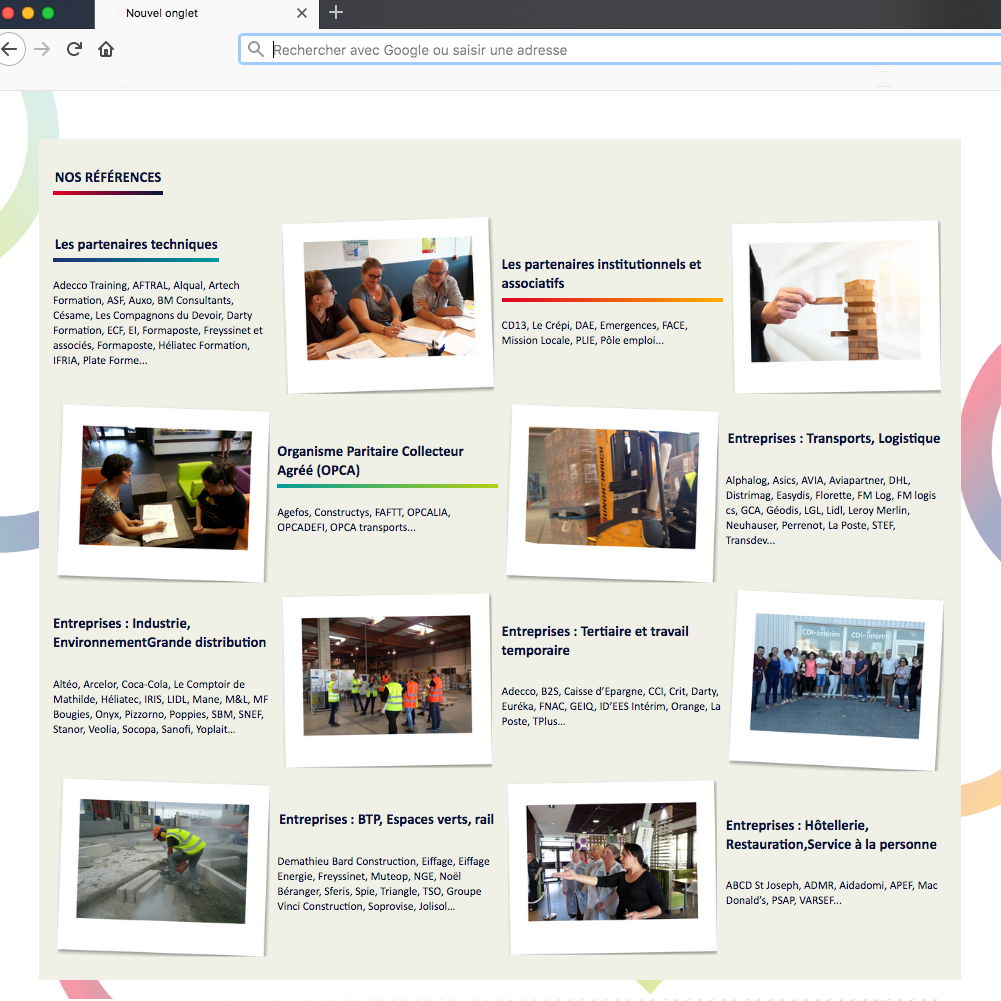The image size is (1001, 1001).
Task: Go forward with the forward arrow
Action: pos(42,49)
